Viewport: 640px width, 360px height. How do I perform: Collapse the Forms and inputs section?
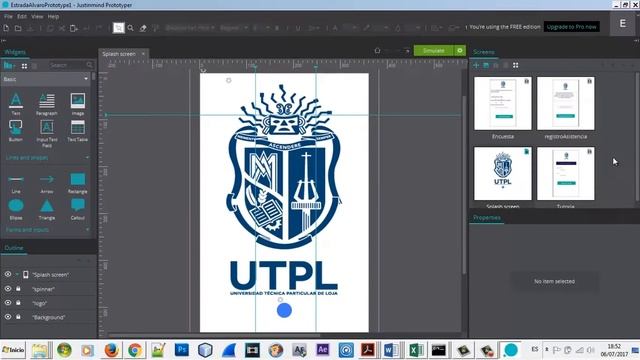coord(87,230)
